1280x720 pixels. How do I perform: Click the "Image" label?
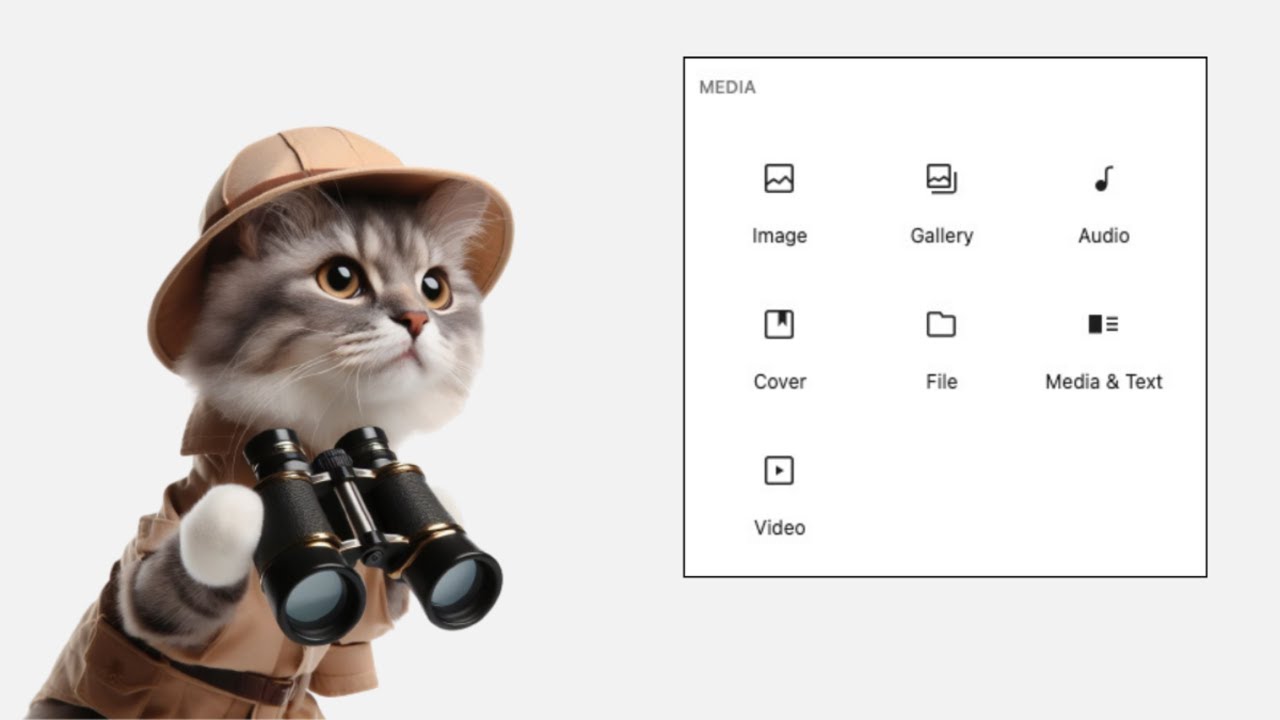779,236
